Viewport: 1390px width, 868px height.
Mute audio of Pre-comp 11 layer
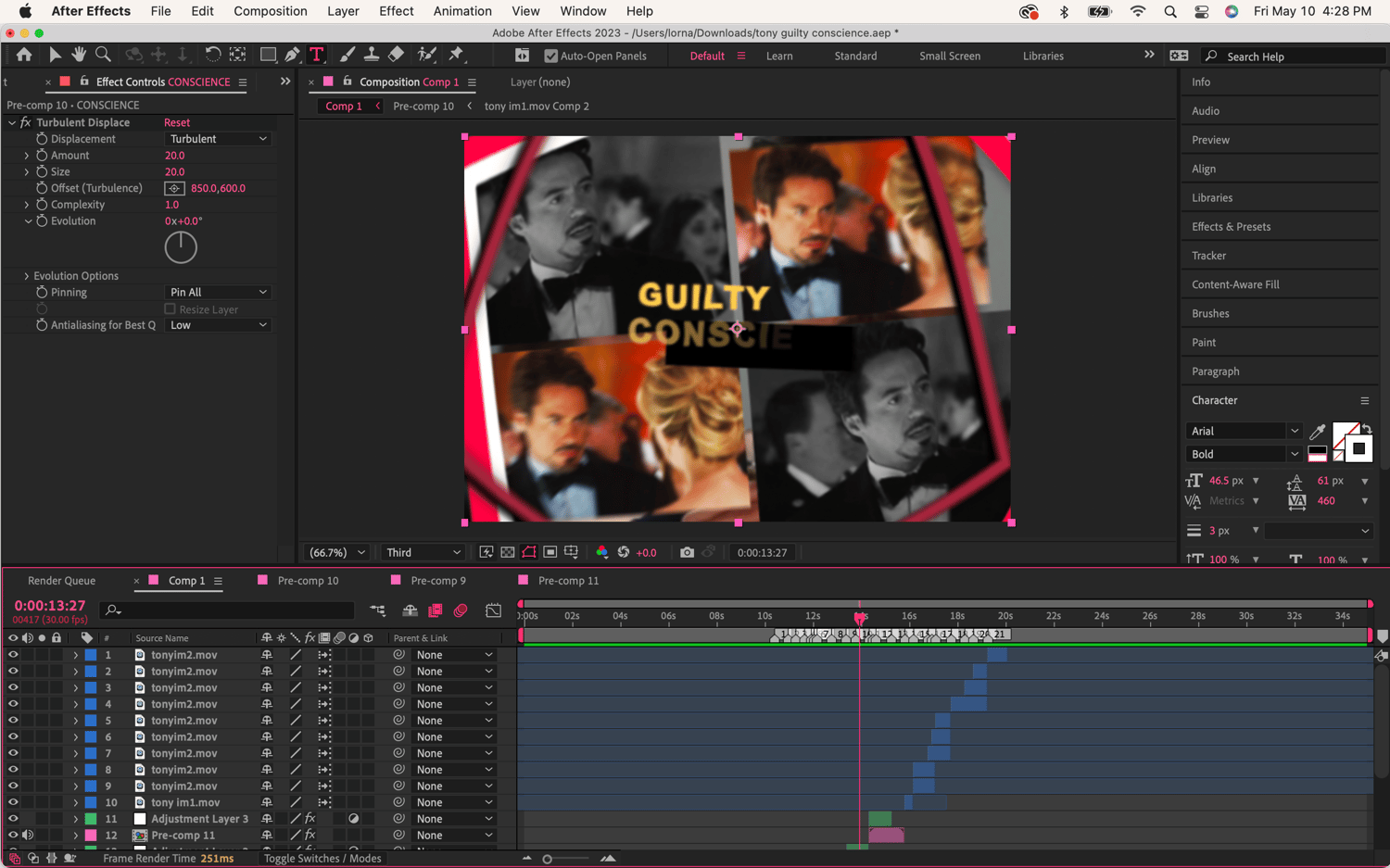point(28,836)
